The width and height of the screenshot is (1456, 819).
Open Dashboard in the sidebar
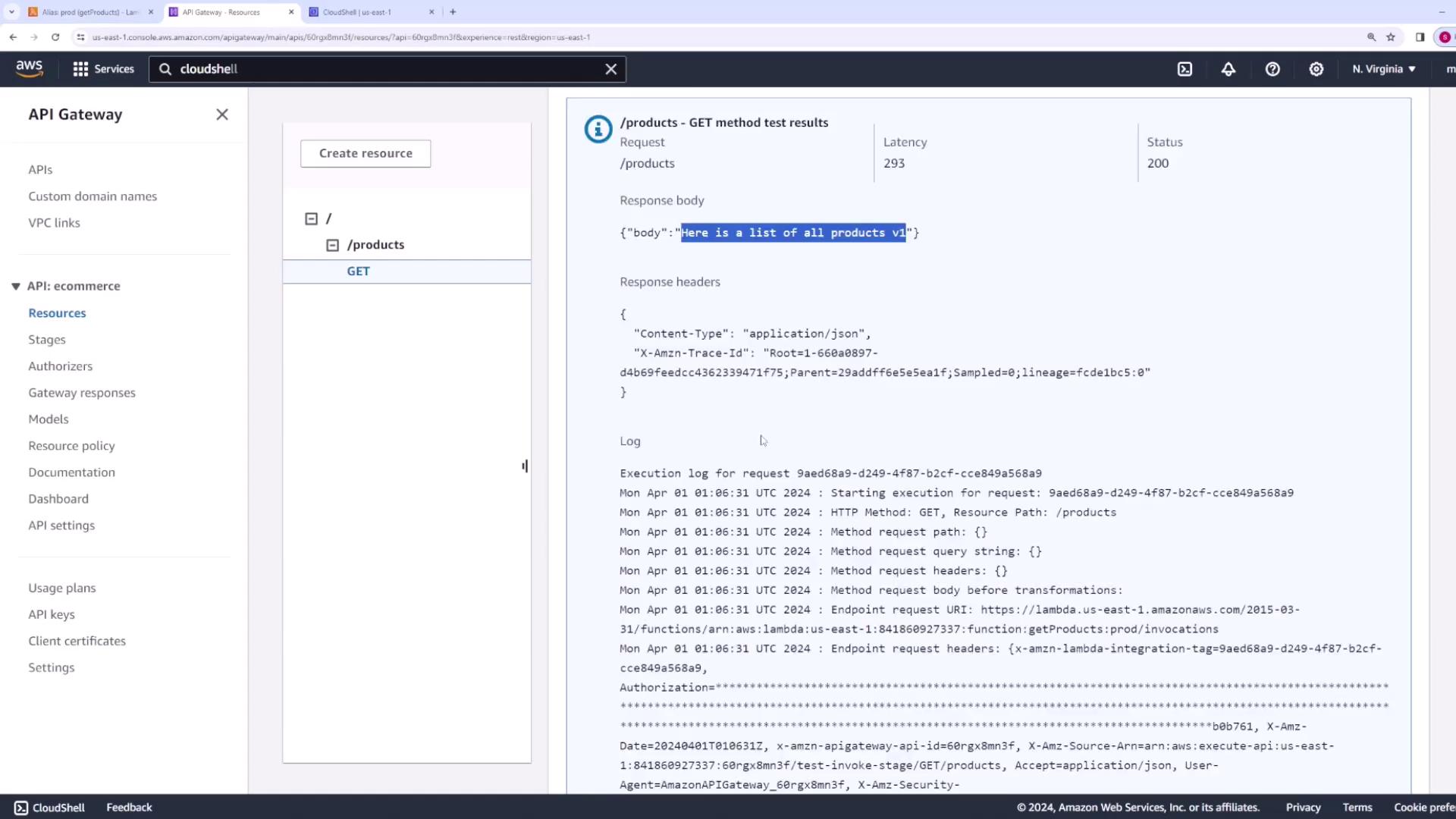58,499
